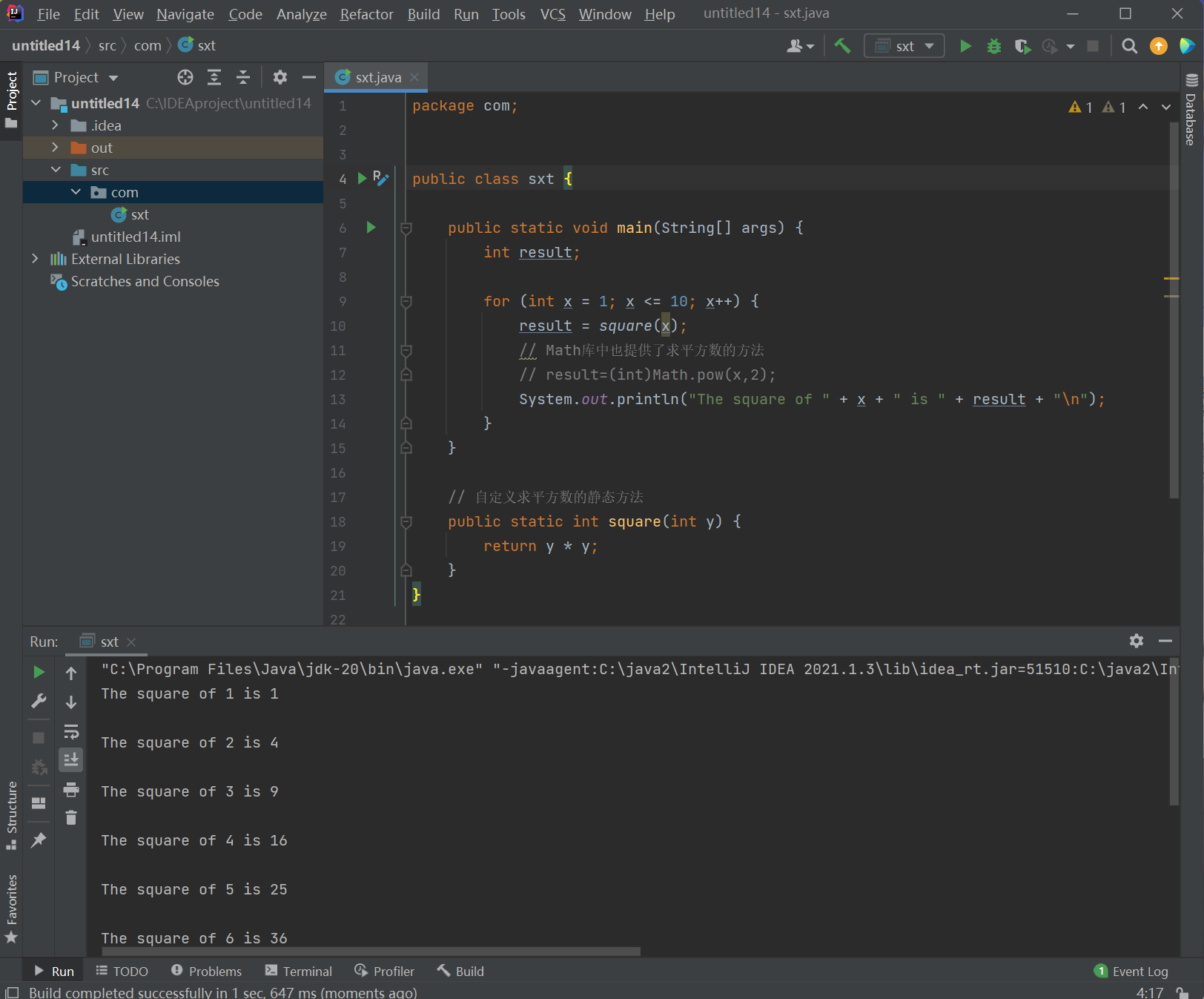Toggle scroll to end in console

coord(71,759)
